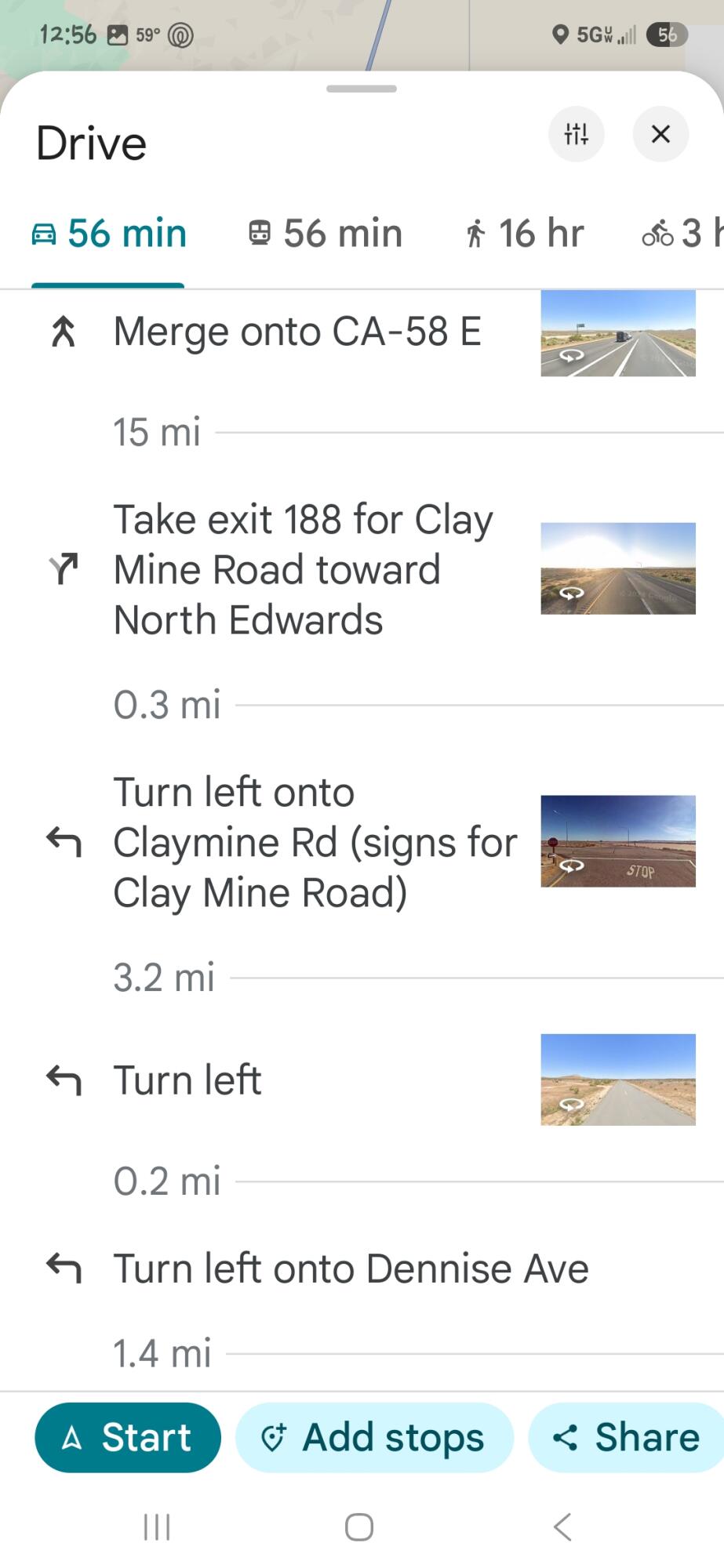This screenshot has height=1568, width=724.
Task: Select the driving 56 min tab
Action: pyautogui.click(x=109, y=234)
